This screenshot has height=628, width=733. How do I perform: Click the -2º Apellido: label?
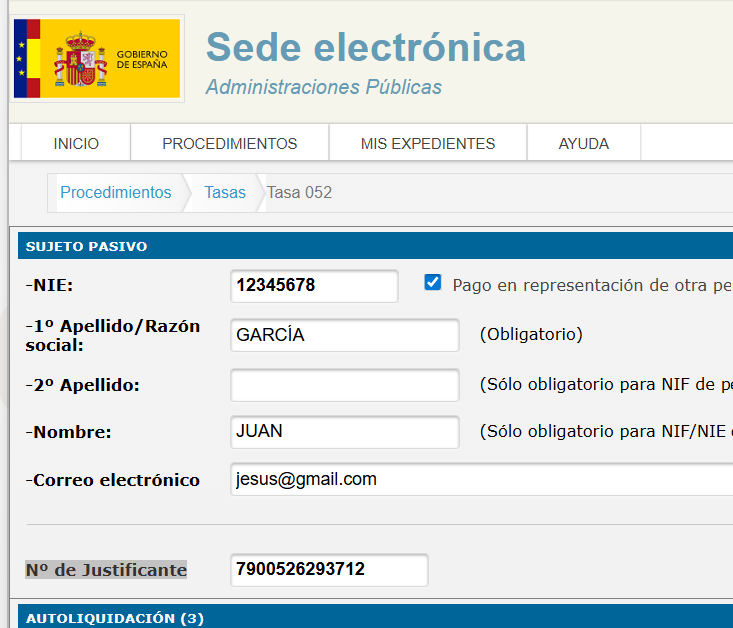pos(82,385)
